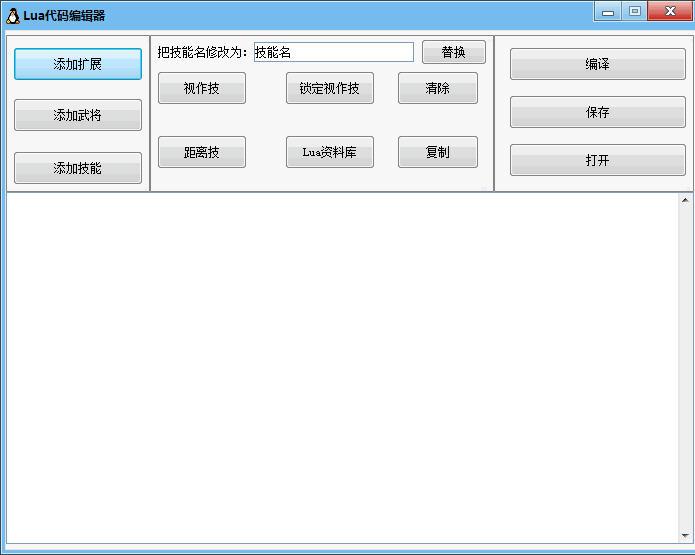Viewport: 695px width, 555px height.
Task: Open the Lua资料库 reference
Action: pos(329,152)
